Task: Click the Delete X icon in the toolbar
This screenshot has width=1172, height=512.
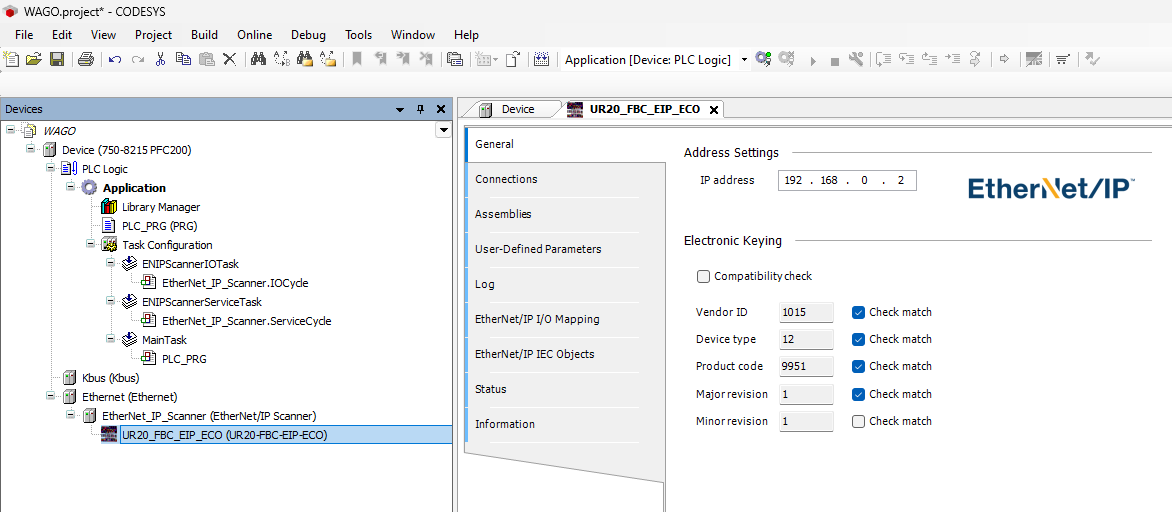Action: [230, 59]
